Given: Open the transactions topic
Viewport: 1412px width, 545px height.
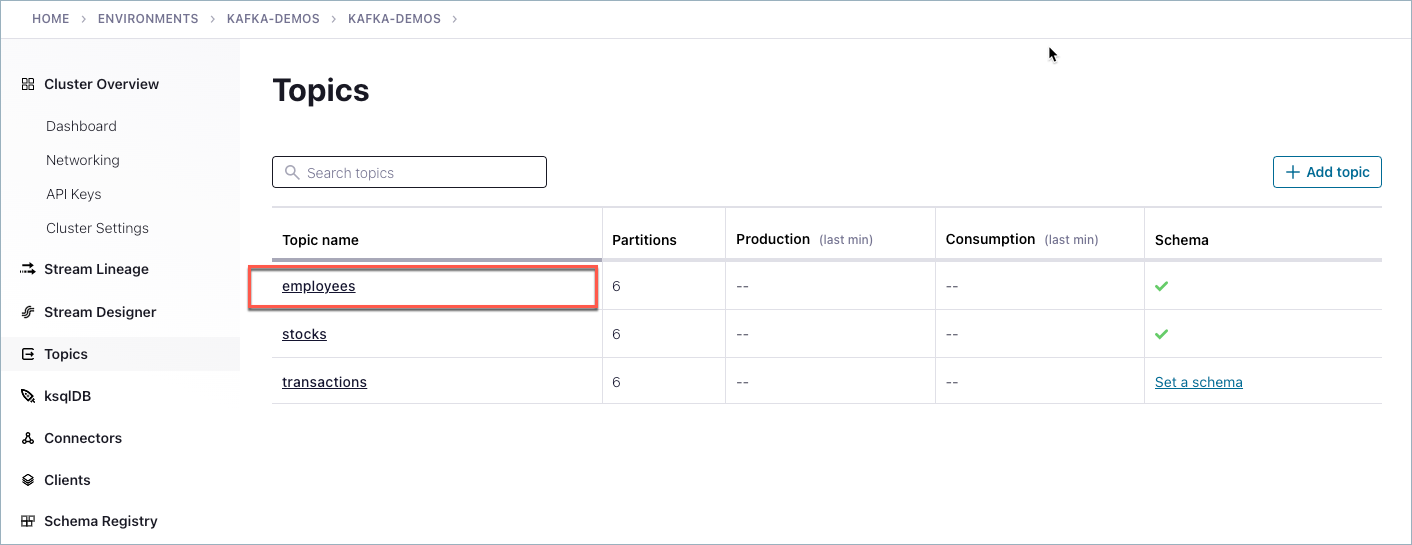Looking at the screenshot, I should (324, 382).
